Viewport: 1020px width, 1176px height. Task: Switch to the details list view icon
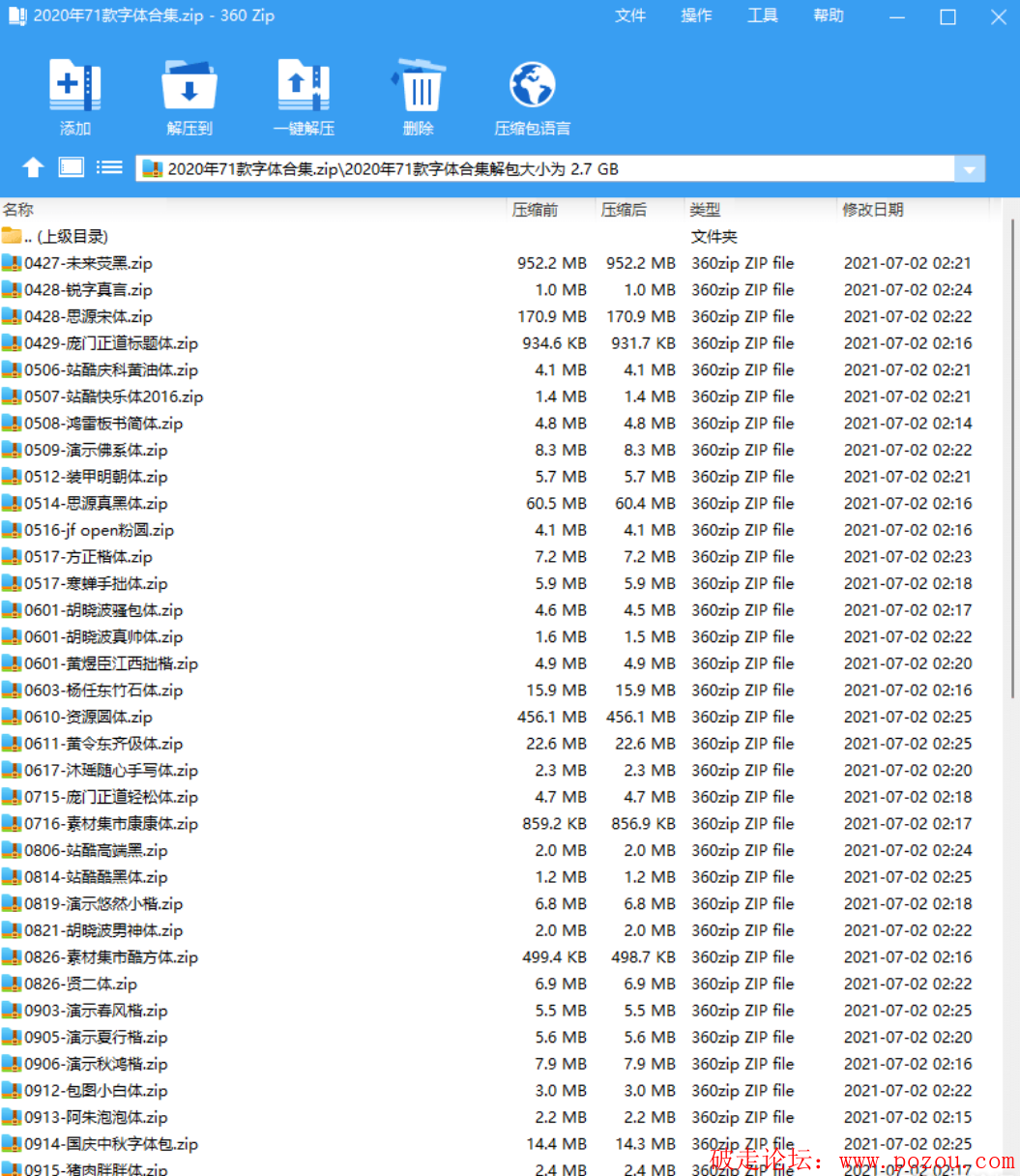[x=109, y=167]
